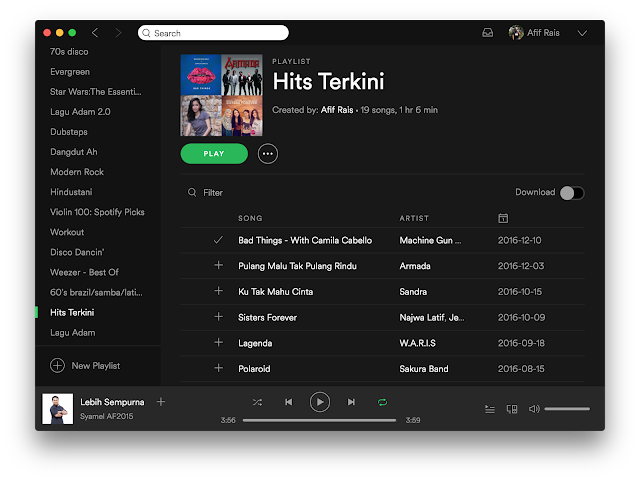
Task: Open the Dubsteps playlist
Action: click(69, 132)
